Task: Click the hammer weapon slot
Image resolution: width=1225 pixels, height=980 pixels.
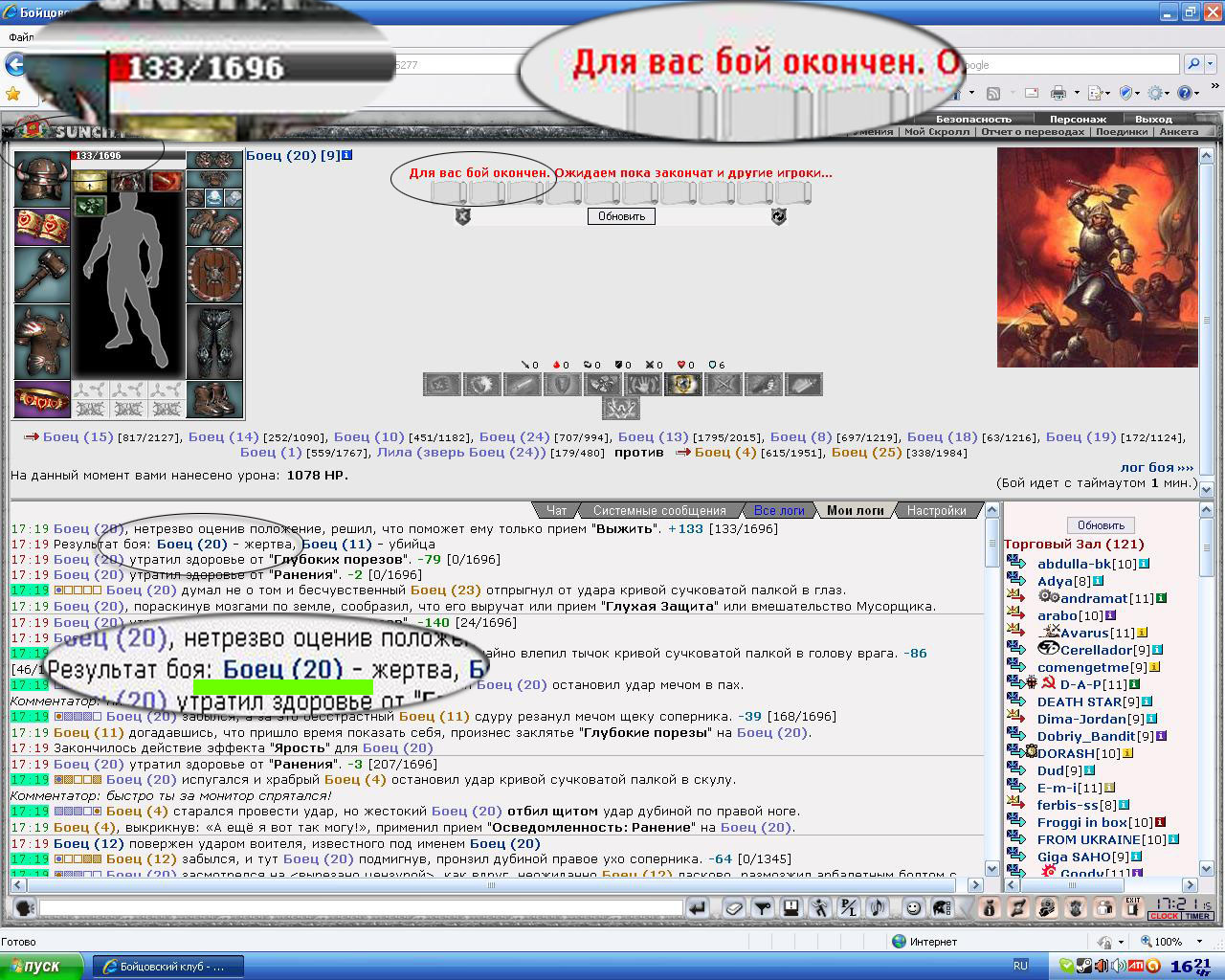Action: coord(41,276)
